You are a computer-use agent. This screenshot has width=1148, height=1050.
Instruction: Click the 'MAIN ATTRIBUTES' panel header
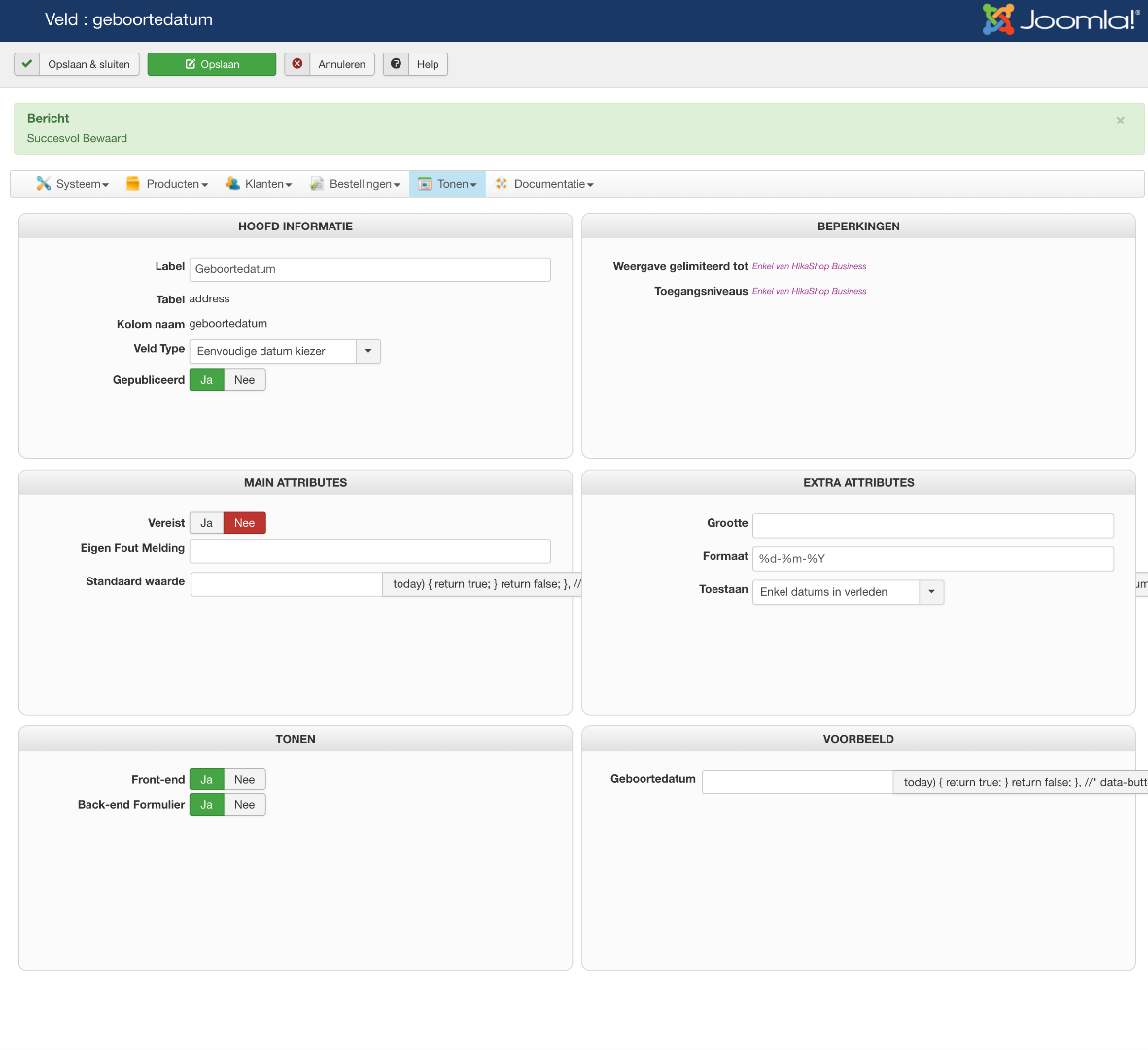pos(296,482)
